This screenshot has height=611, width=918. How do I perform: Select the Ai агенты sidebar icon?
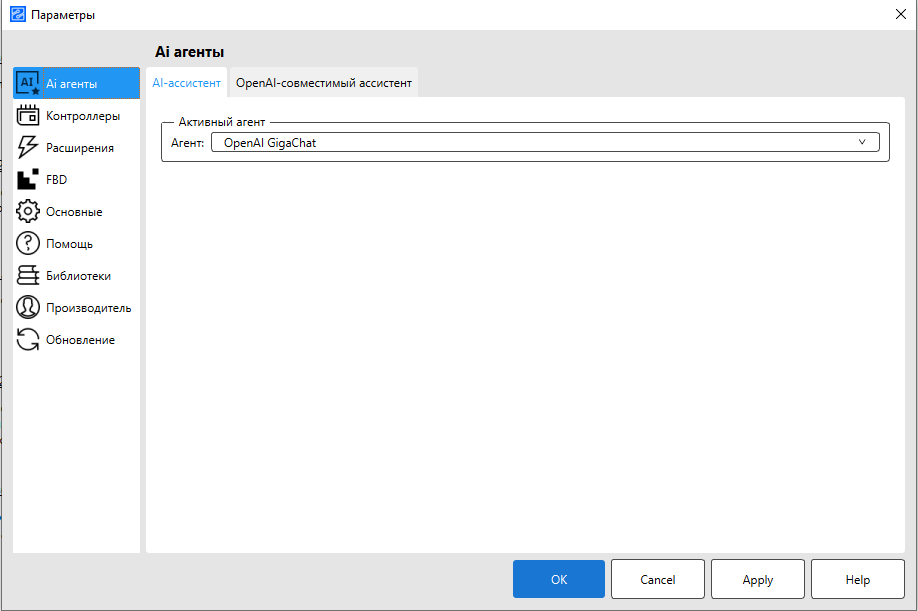click(28, 83)
